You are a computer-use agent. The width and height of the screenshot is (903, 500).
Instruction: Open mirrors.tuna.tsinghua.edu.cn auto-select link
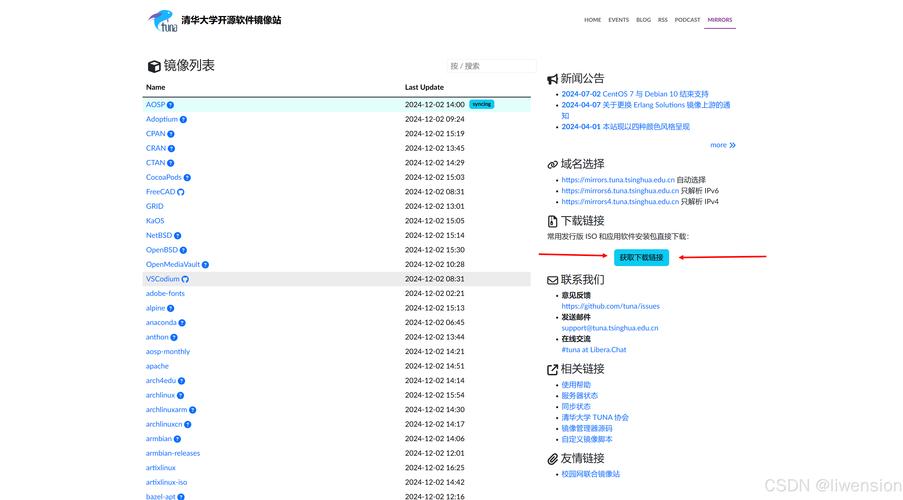tap(618, 180)
